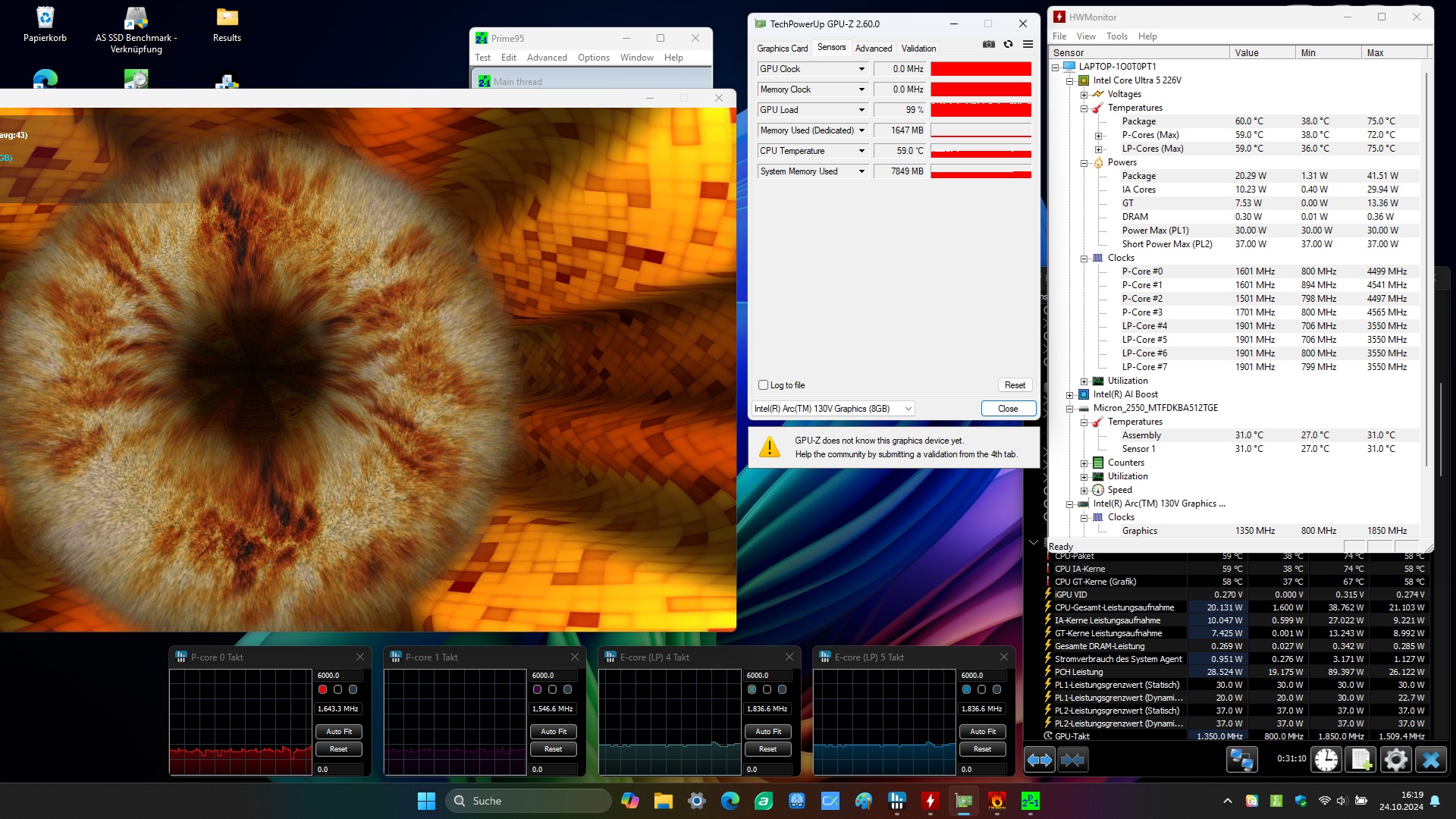This screenshot has width=1456, height=819.
Task: Click HWiNFO clock reset timer icon
Action: click(x=1326, y=760)
